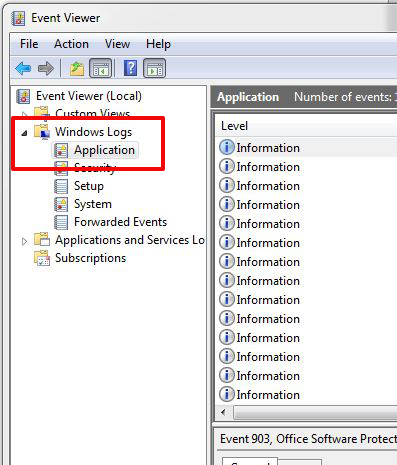Expand Applications and Services Logs node

[24, 241]
